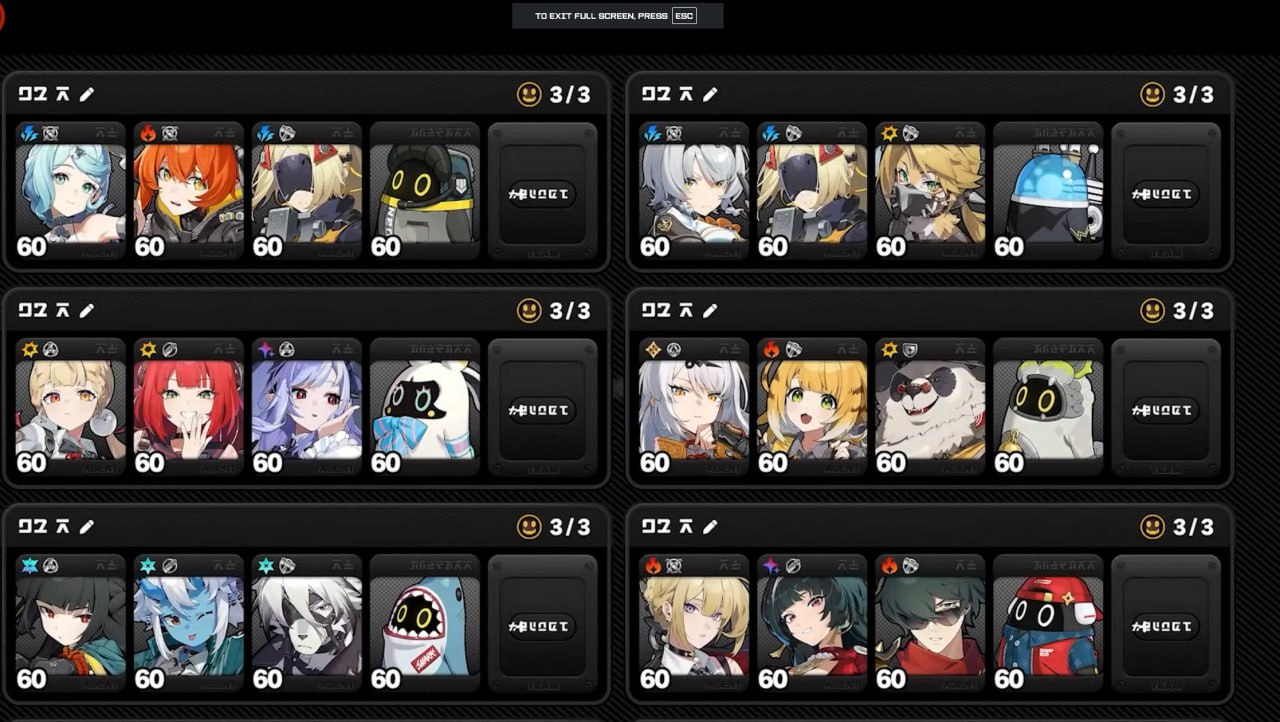Click team button beside the sheep Bangboo
This screenshot has width=1280, height=722.
[1165, 409]
